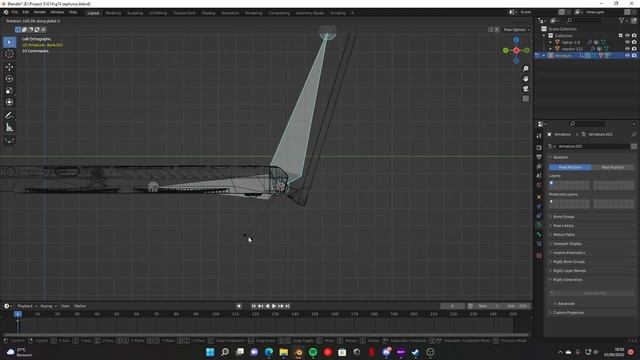Viewport: 640px width, 360px height.
Task: Edit the Armature.001 data name field
Action: [x=593, y=146]
